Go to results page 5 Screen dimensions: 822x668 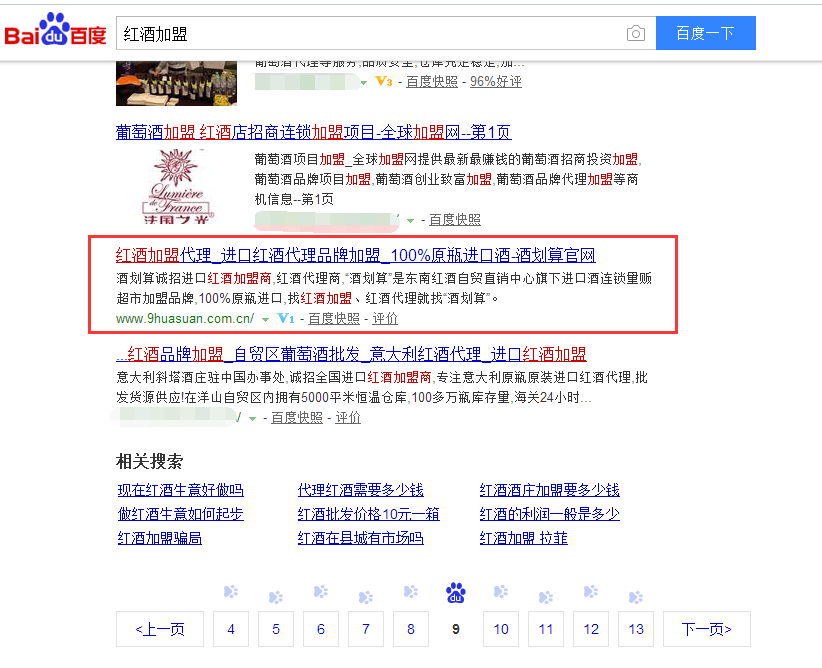tap(276, 629)
